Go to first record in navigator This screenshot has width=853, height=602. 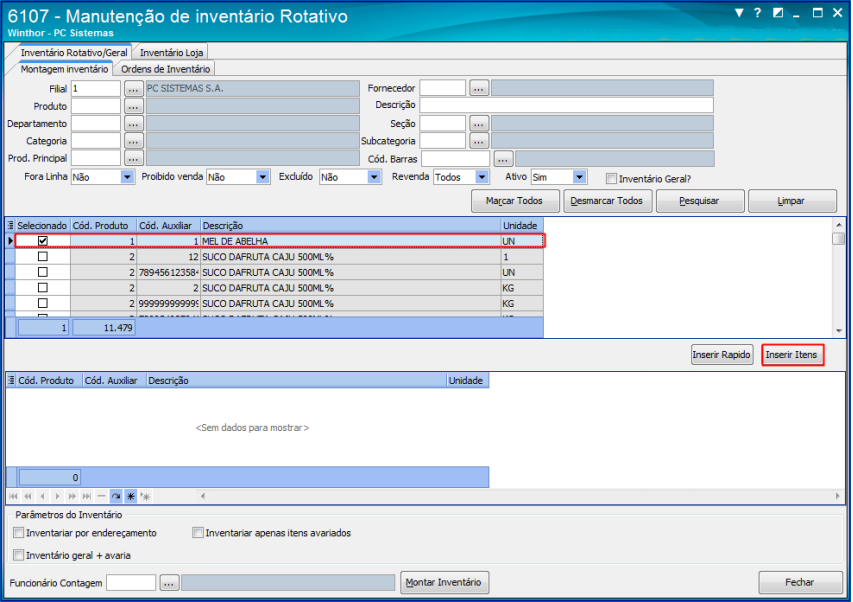(13, 496)
